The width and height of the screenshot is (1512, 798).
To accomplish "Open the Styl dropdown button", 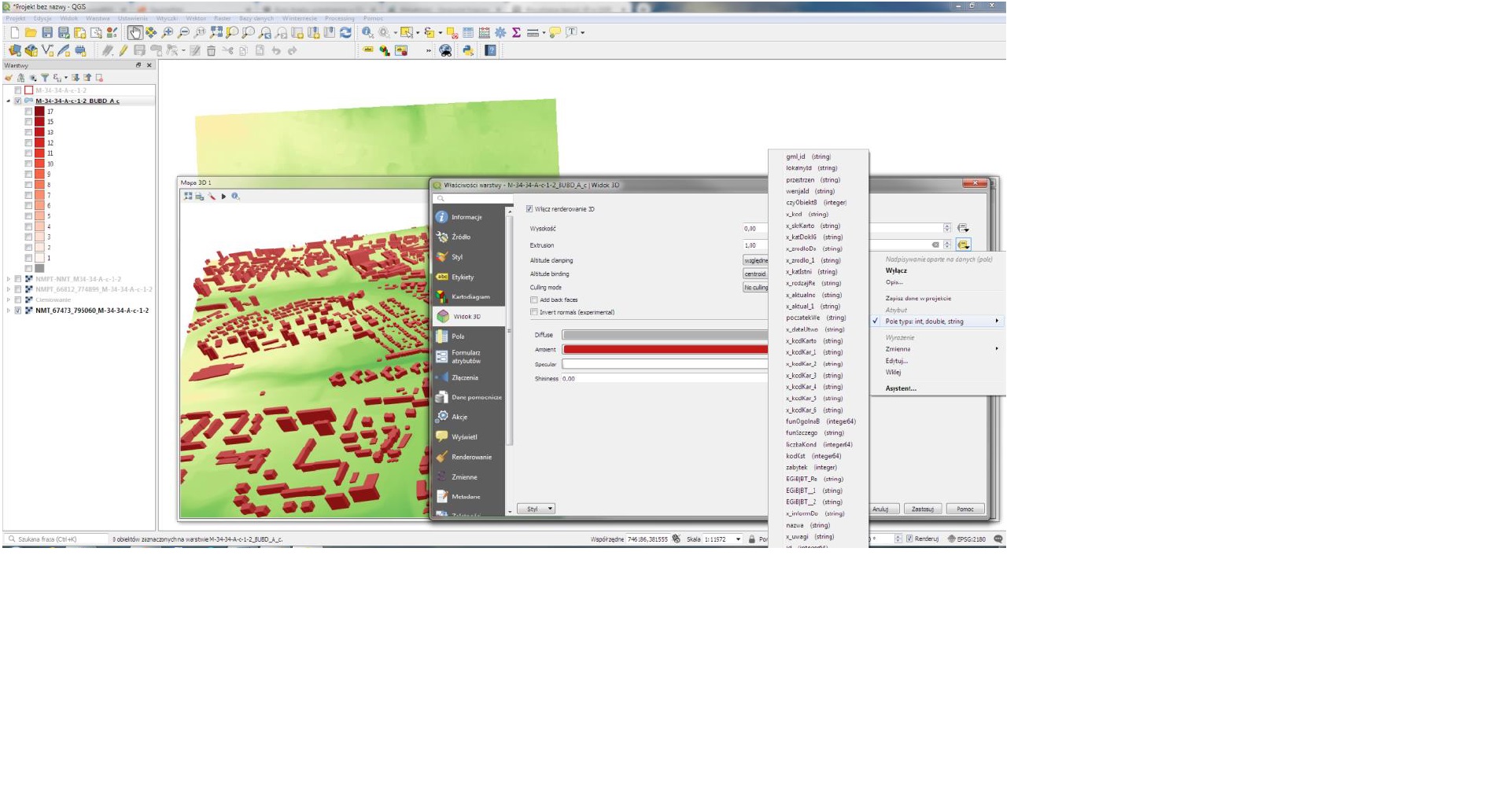I will tap(536, 509).
